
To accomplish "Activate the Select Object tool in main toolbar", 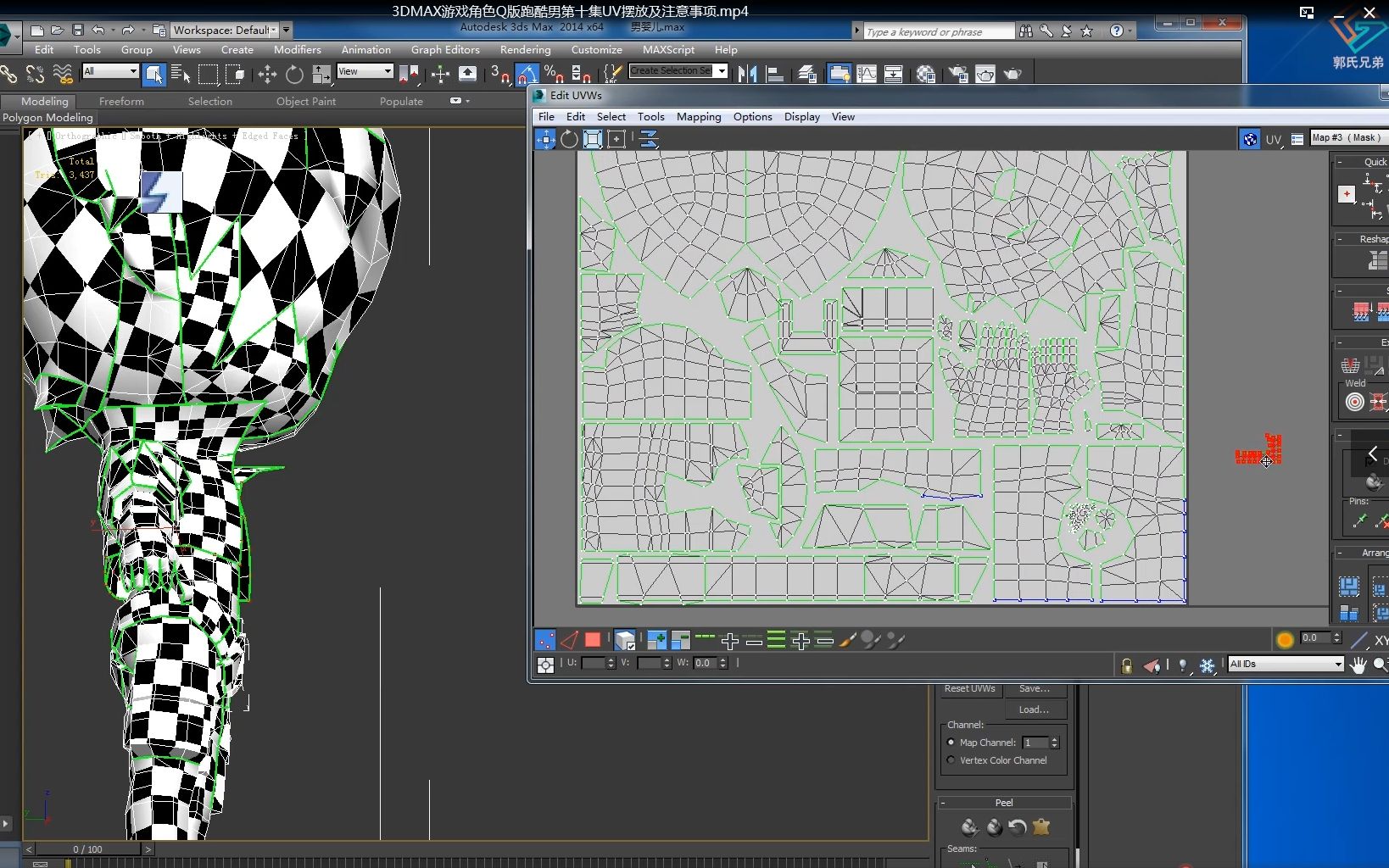I will (x=153, y=75).
